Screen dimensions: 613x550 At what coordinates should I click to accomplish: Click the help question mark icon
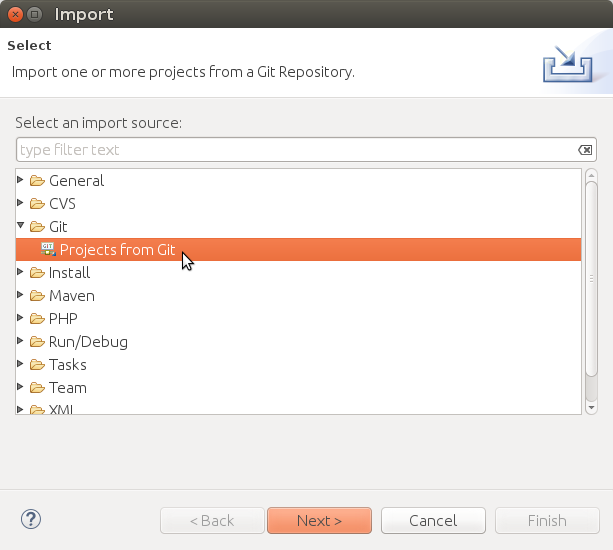click(30, 519)
